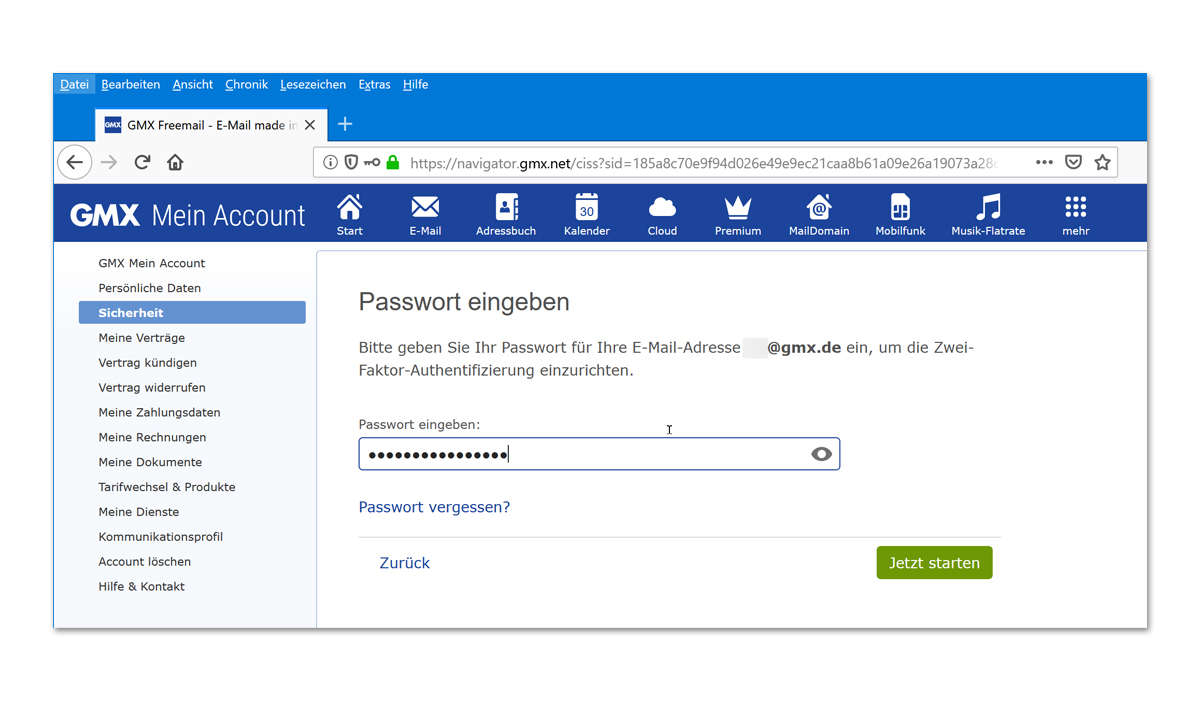The width and height of the screenshot is (1200, 720).
Task: Open the mehr grid icon
Action: 1076,207
